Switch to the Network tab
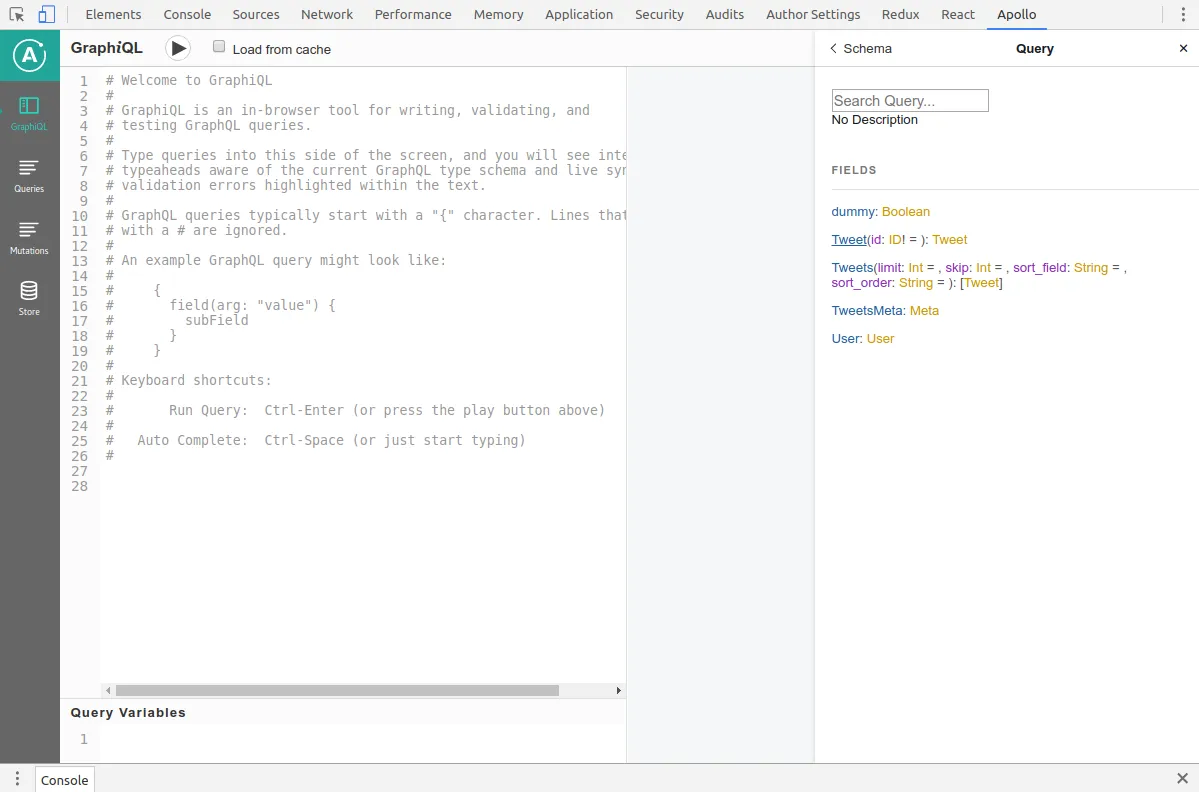Image resolution: width=1199 pixels, height=792 pixels. point(327,14)
